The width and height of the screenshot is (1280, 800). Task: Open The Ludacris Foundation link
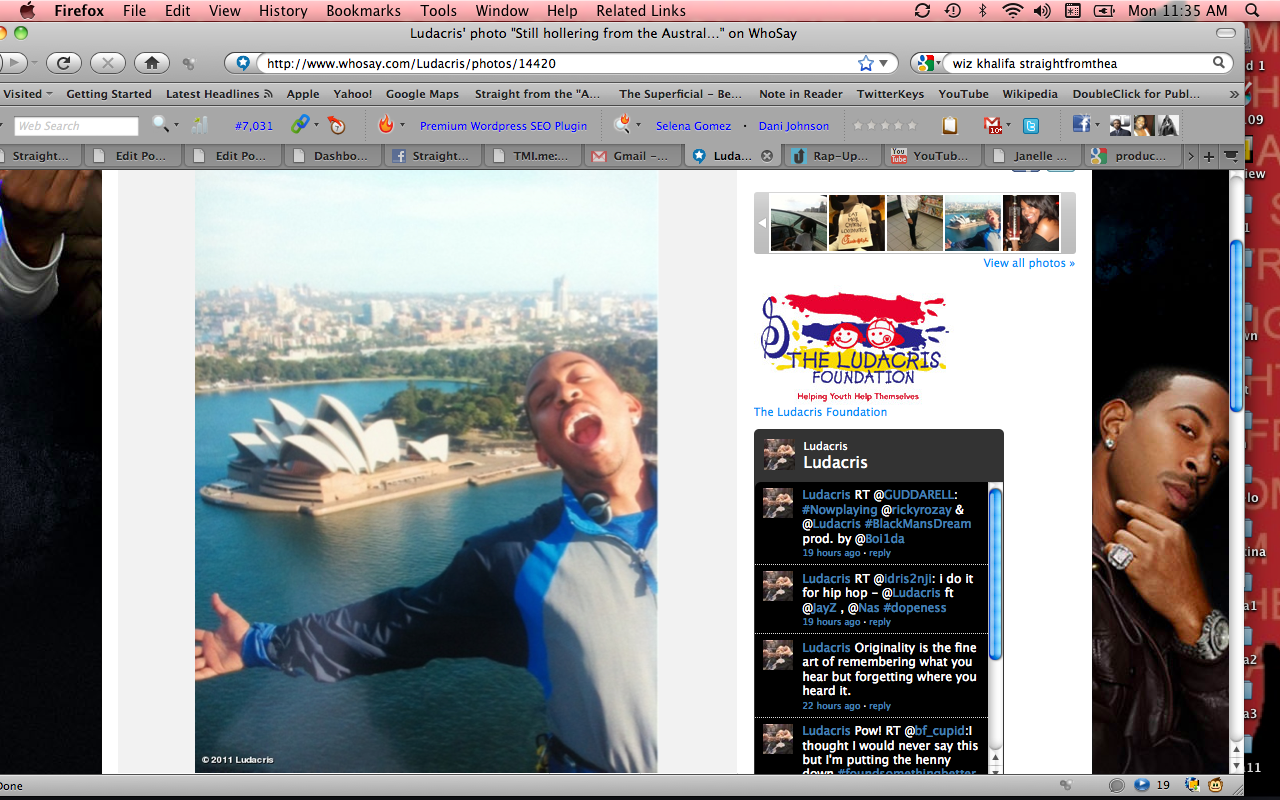(820, 412)
